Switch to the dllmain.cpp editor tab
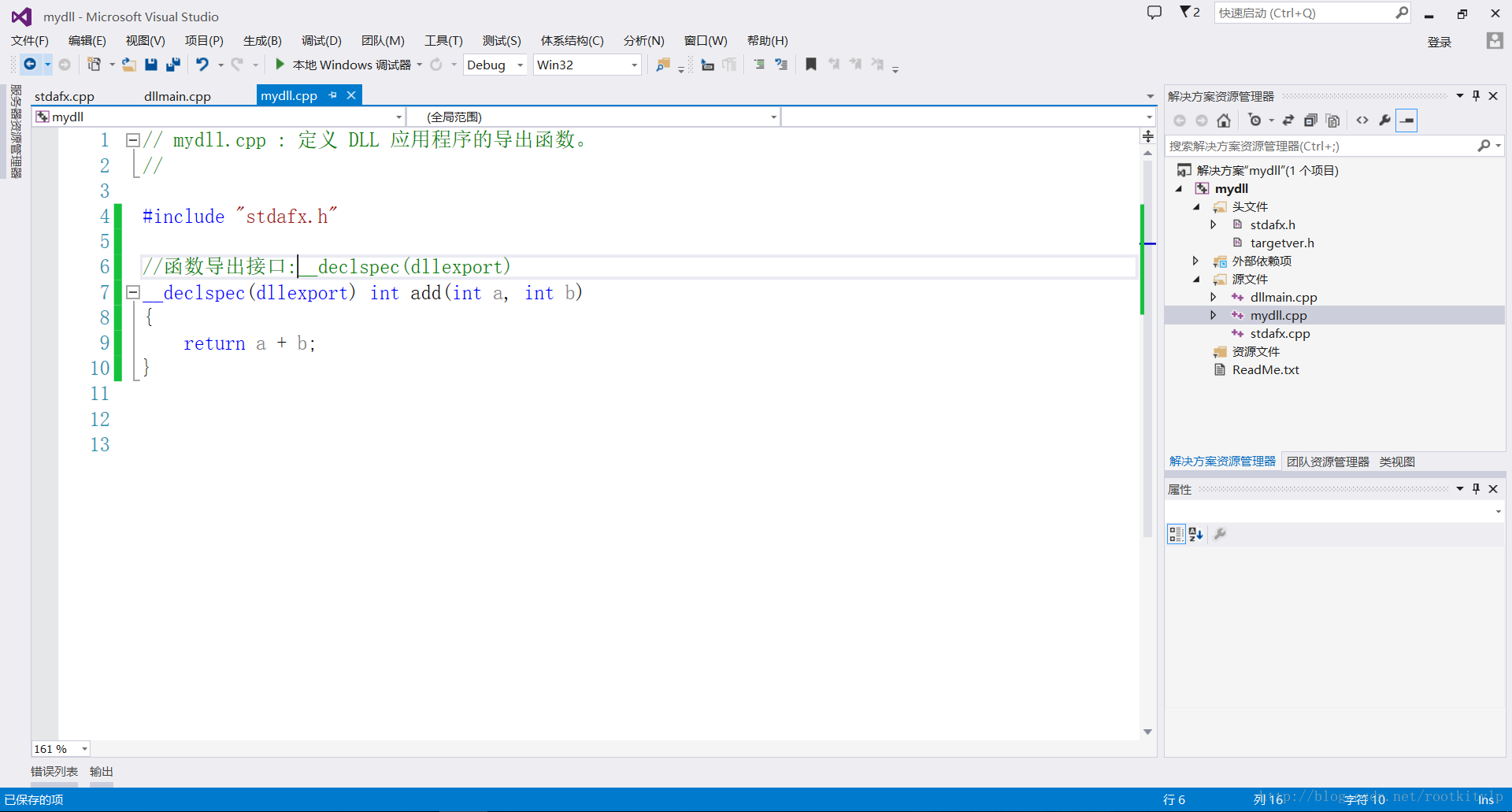Image resolution: width=1512 pixels, height=812 pixels. click(x=177, y=96)
